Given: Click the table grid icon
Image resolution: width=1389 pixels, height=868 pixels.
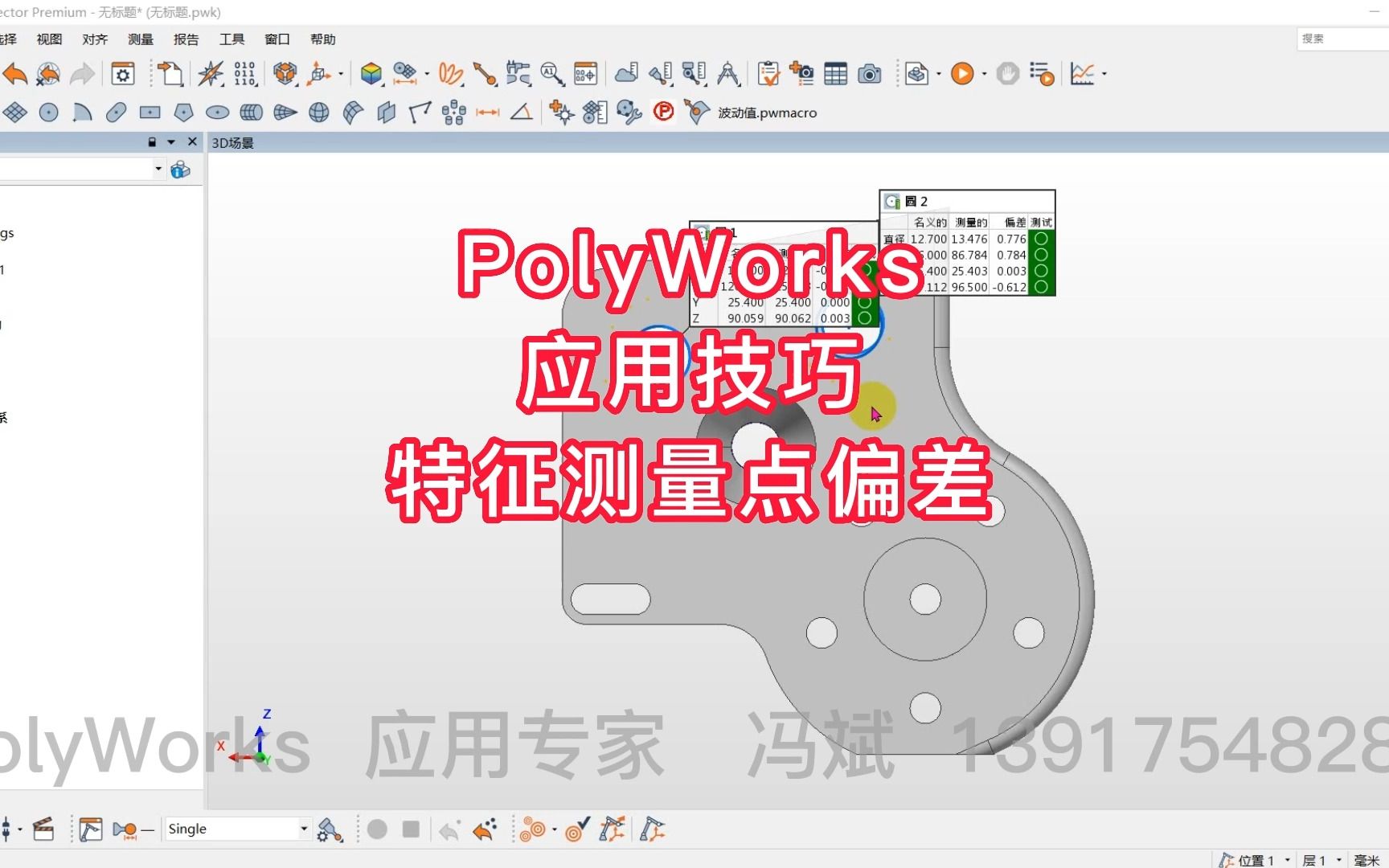Looking at the screenshot, I should (x=835, y=74).
